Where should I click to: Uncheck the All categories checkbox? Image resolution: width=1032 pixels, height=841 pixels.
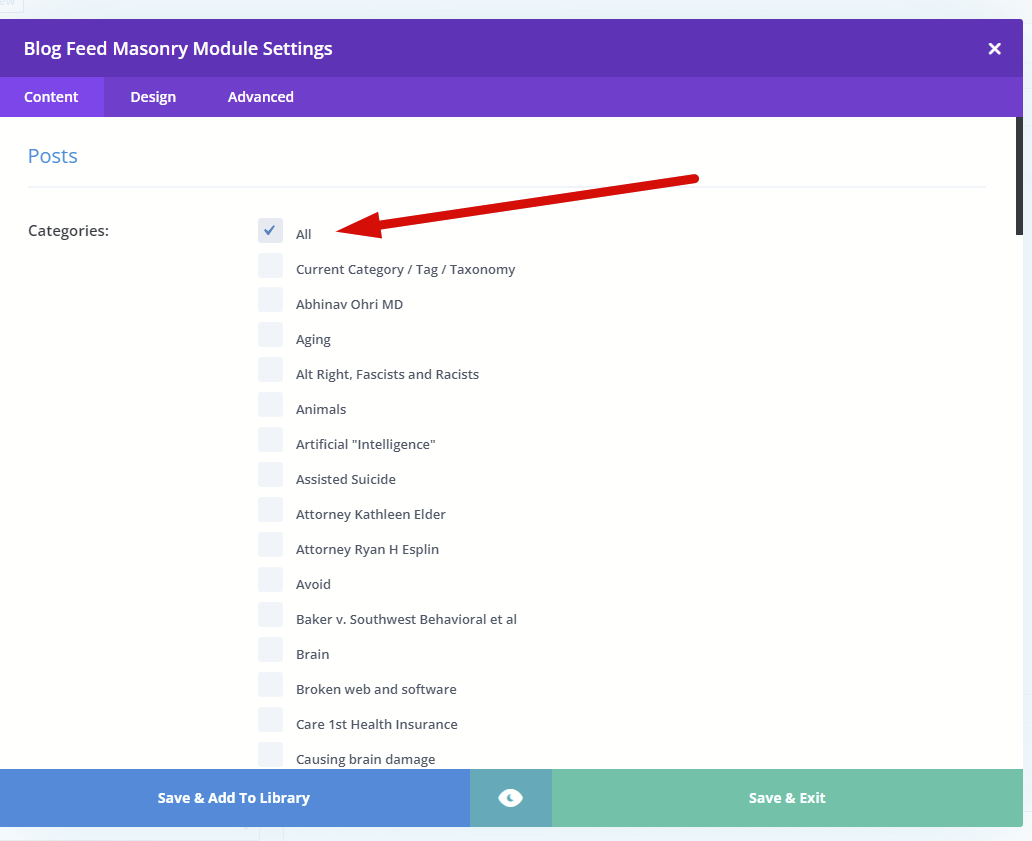[x=270, y=230]
